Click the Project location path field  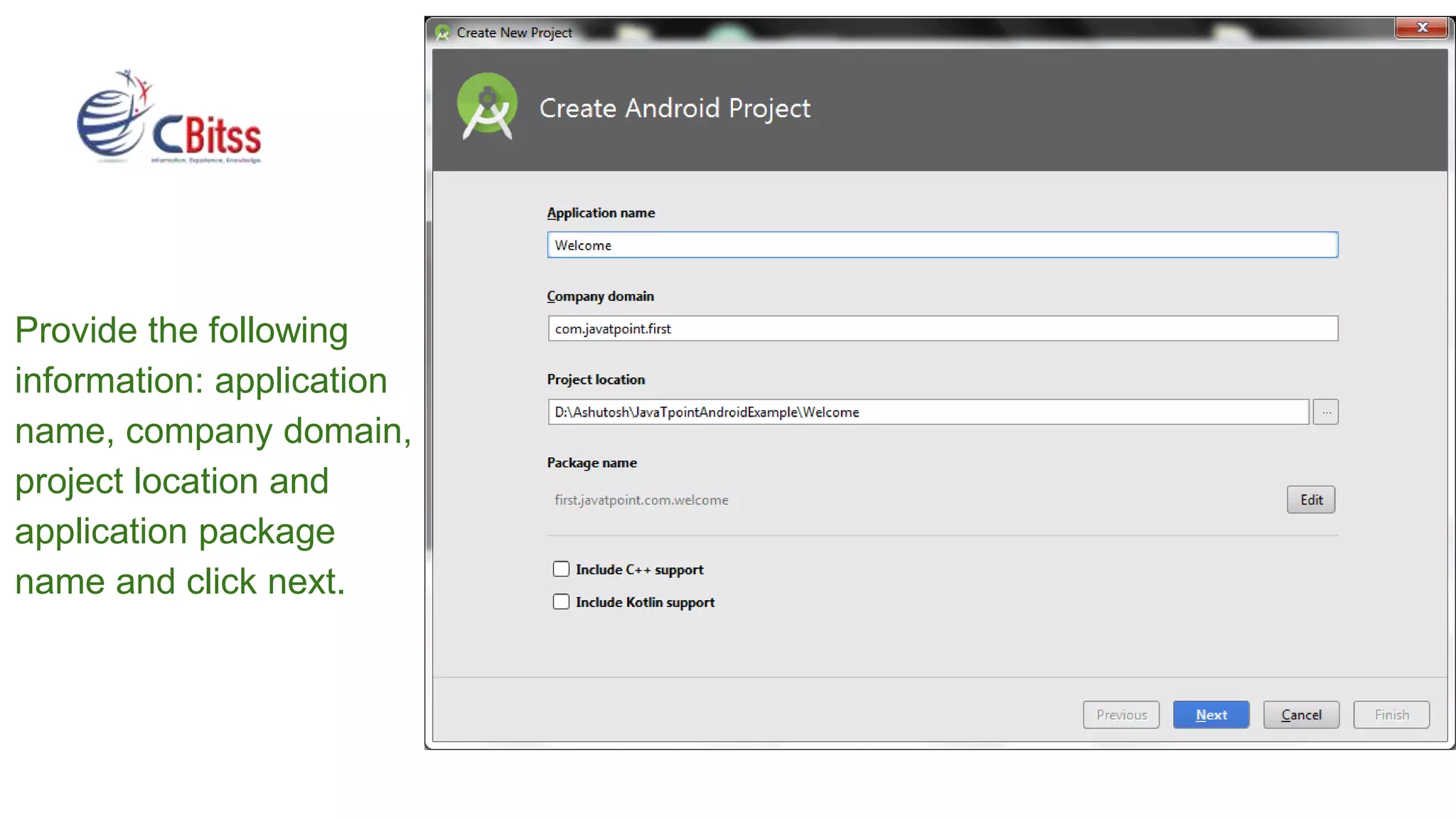click(928, 412)
